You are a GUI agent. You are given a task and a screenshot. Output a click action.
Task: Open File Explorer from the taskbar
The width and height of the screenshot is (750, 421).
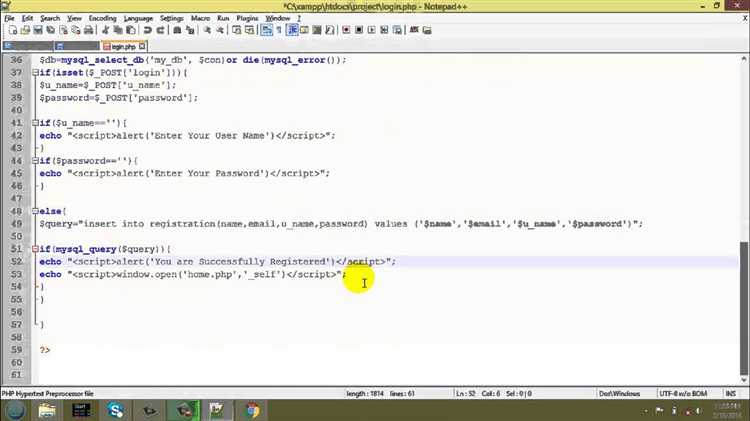tap(47, 410)
